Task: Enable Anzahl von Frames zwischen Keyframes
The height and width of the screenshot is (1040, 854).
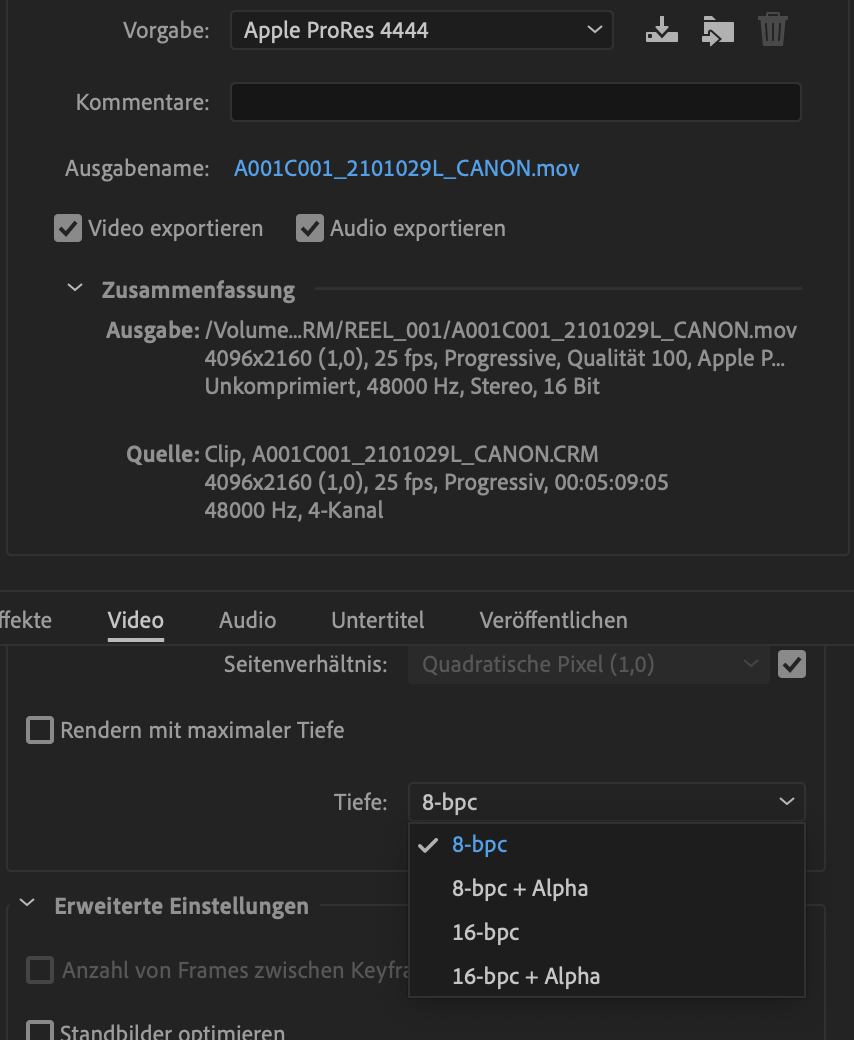Action: (x=41, y=970)
